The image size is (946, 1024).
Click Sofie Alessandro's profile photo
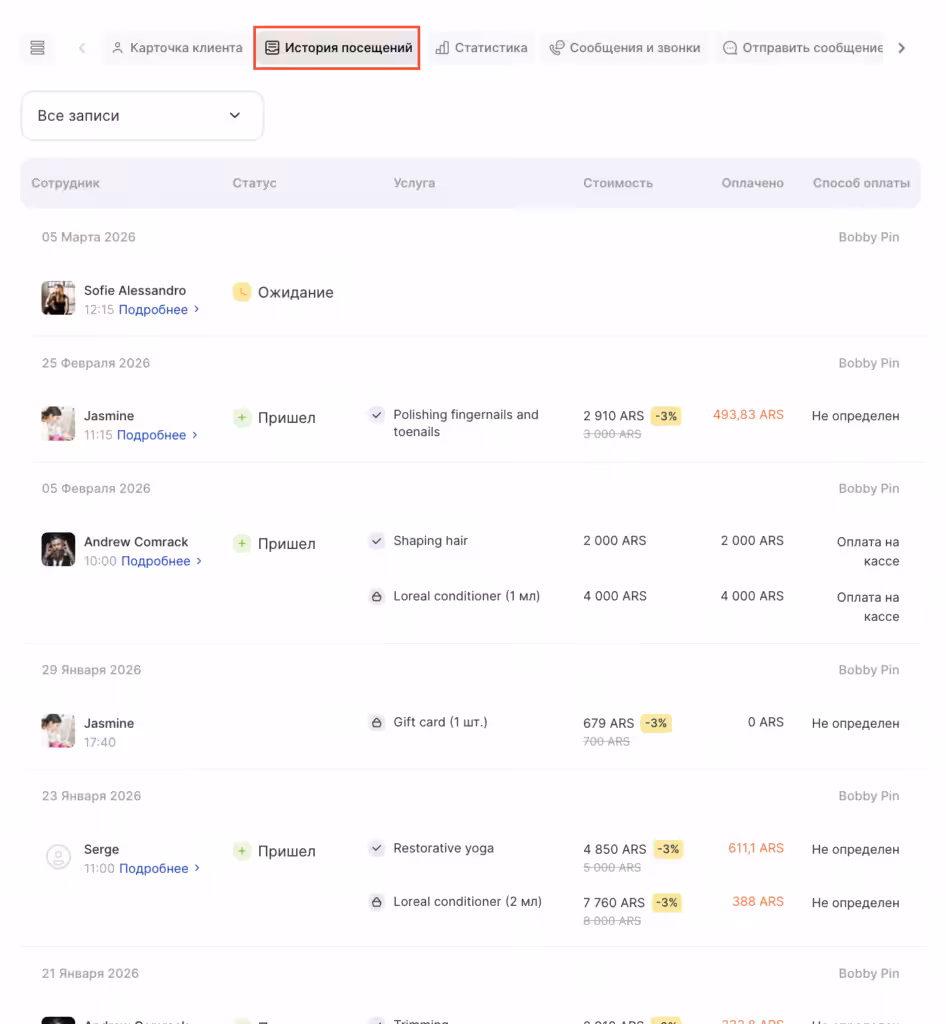tap(58, 298)
